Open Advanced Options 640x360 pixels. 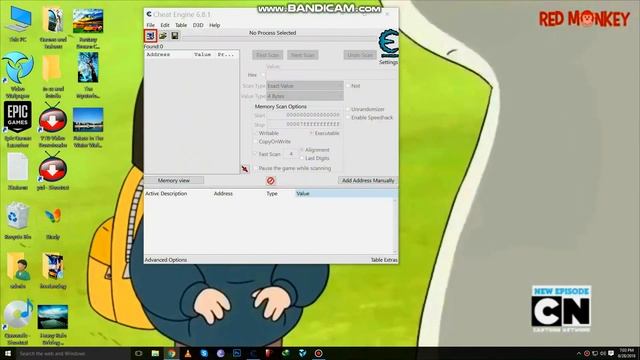pyautogui.click(x=166, y=260)
